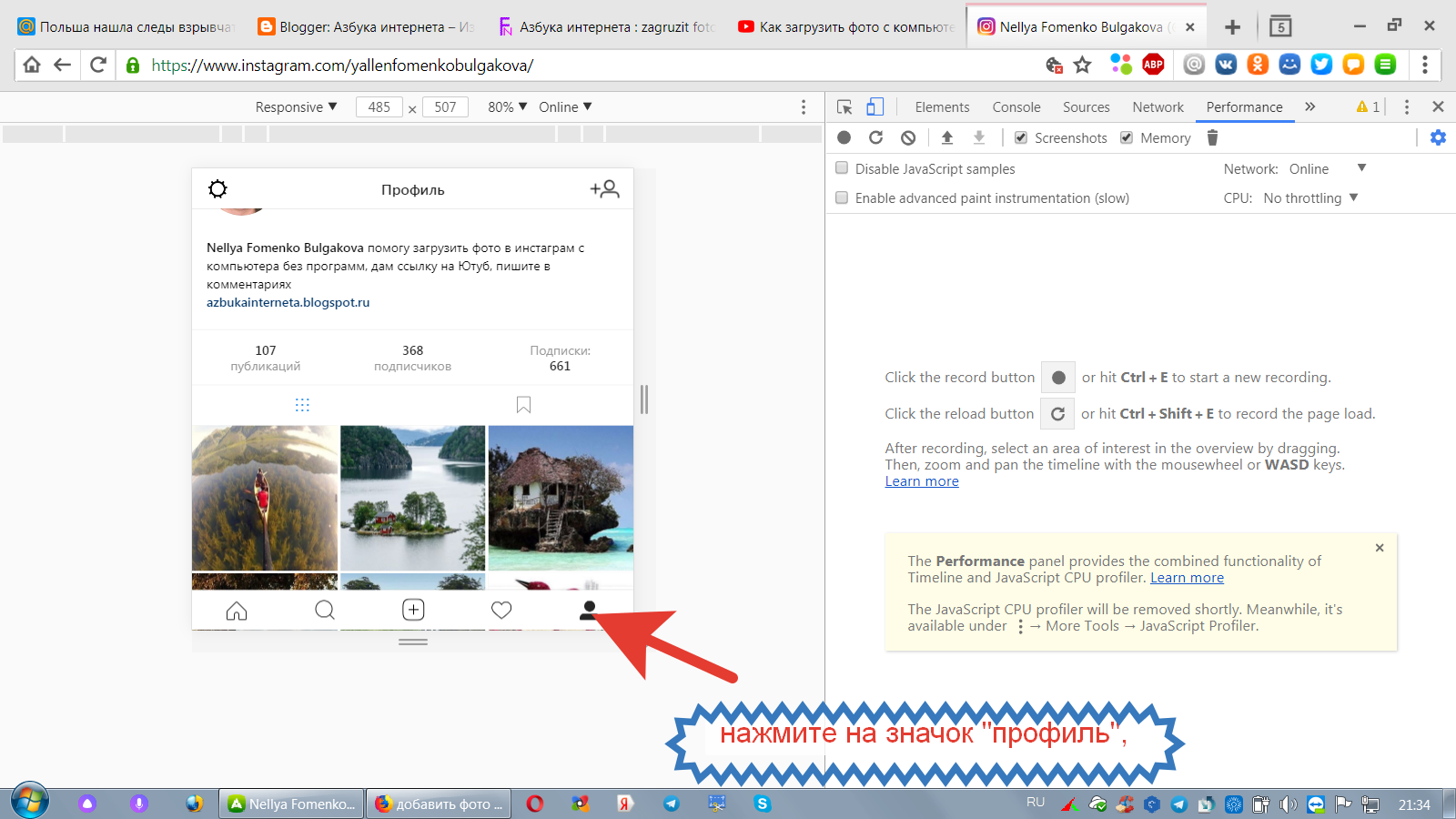The height and width of the screenshot is (819, 1456).
Task: Switch to the Blogger Азбука интернета tab
Action: (x=367, y=26)
